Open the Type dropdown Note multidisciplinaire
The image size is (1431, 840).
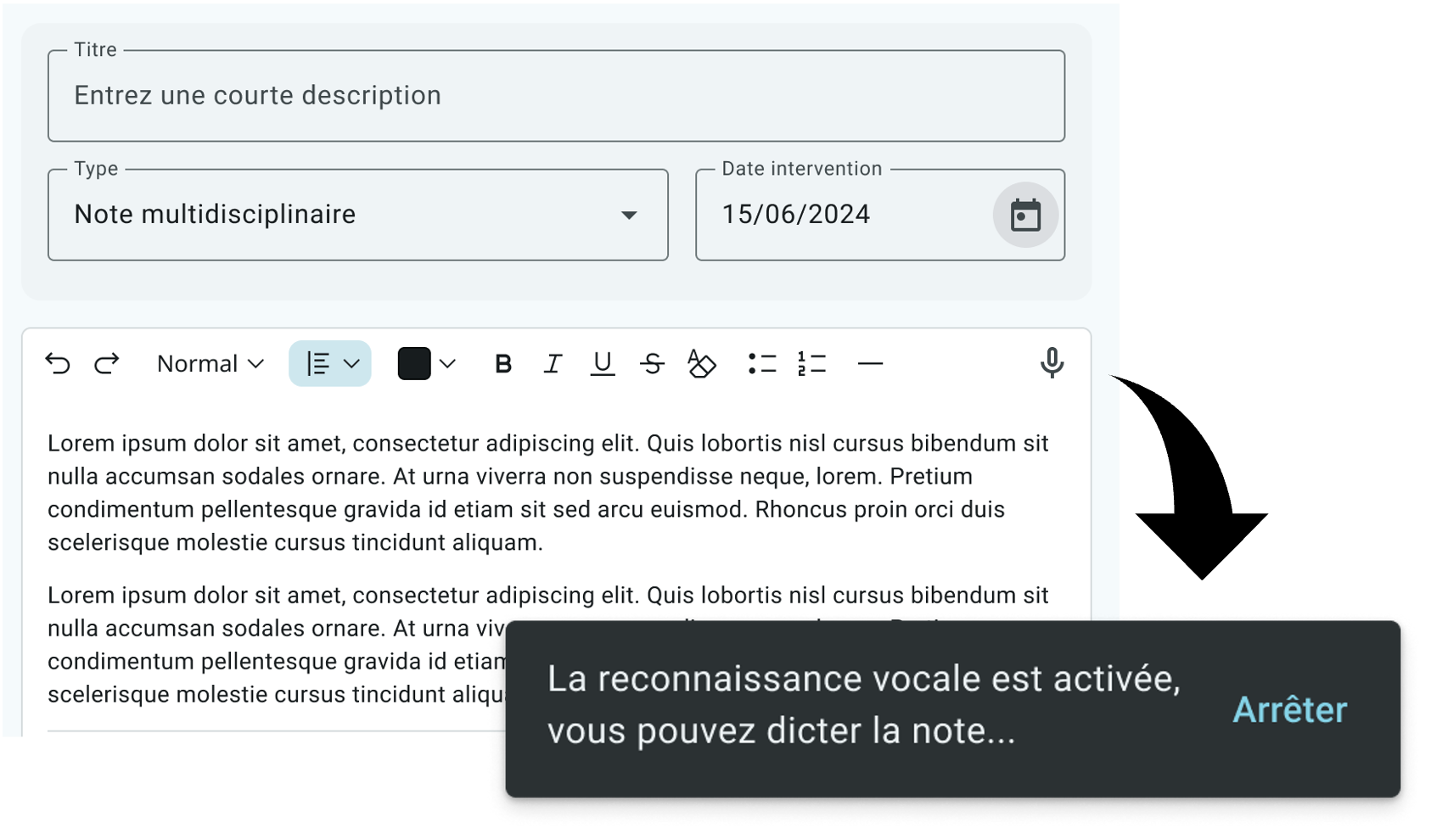click(358, 215)
